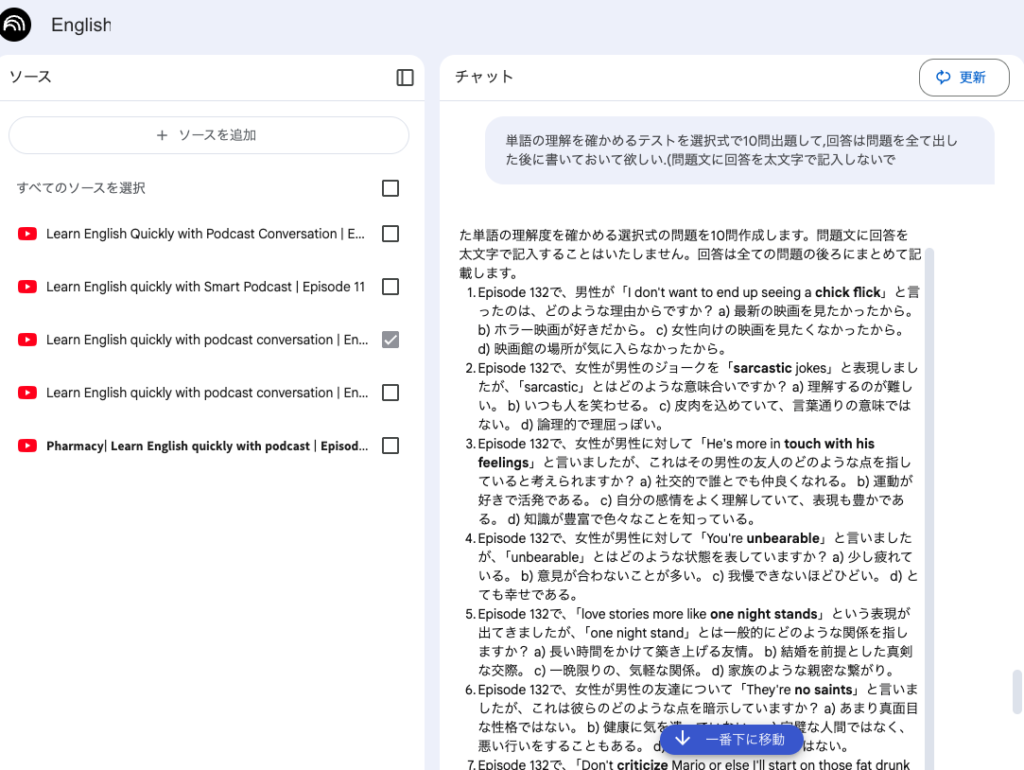Enable the Pharmacy source checkbox
Screen dimensions: 1024x770
390,446
